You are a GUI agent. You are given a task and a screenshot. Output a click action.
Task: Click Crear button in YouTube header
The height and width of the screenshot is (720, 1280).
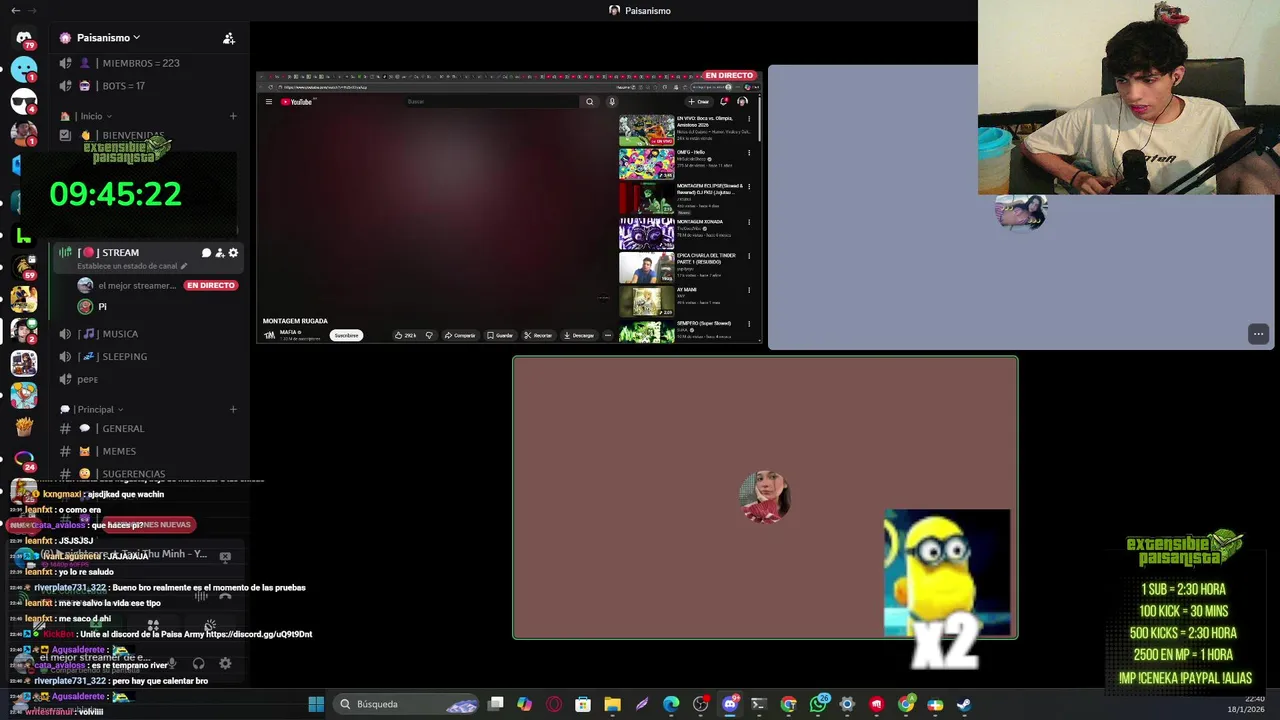pyautogui.click(x=699, y=101)
